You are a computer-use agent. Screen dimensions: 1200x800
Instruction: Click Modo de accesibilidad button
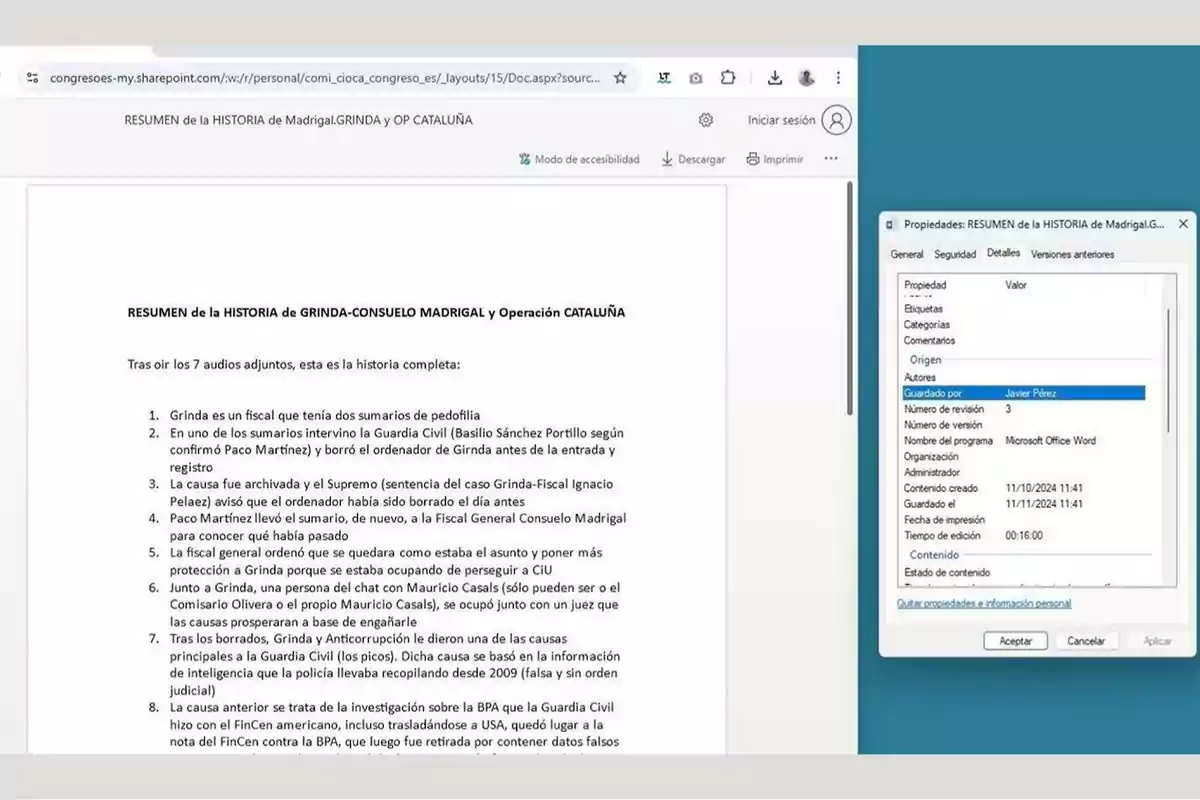point(579,159)
